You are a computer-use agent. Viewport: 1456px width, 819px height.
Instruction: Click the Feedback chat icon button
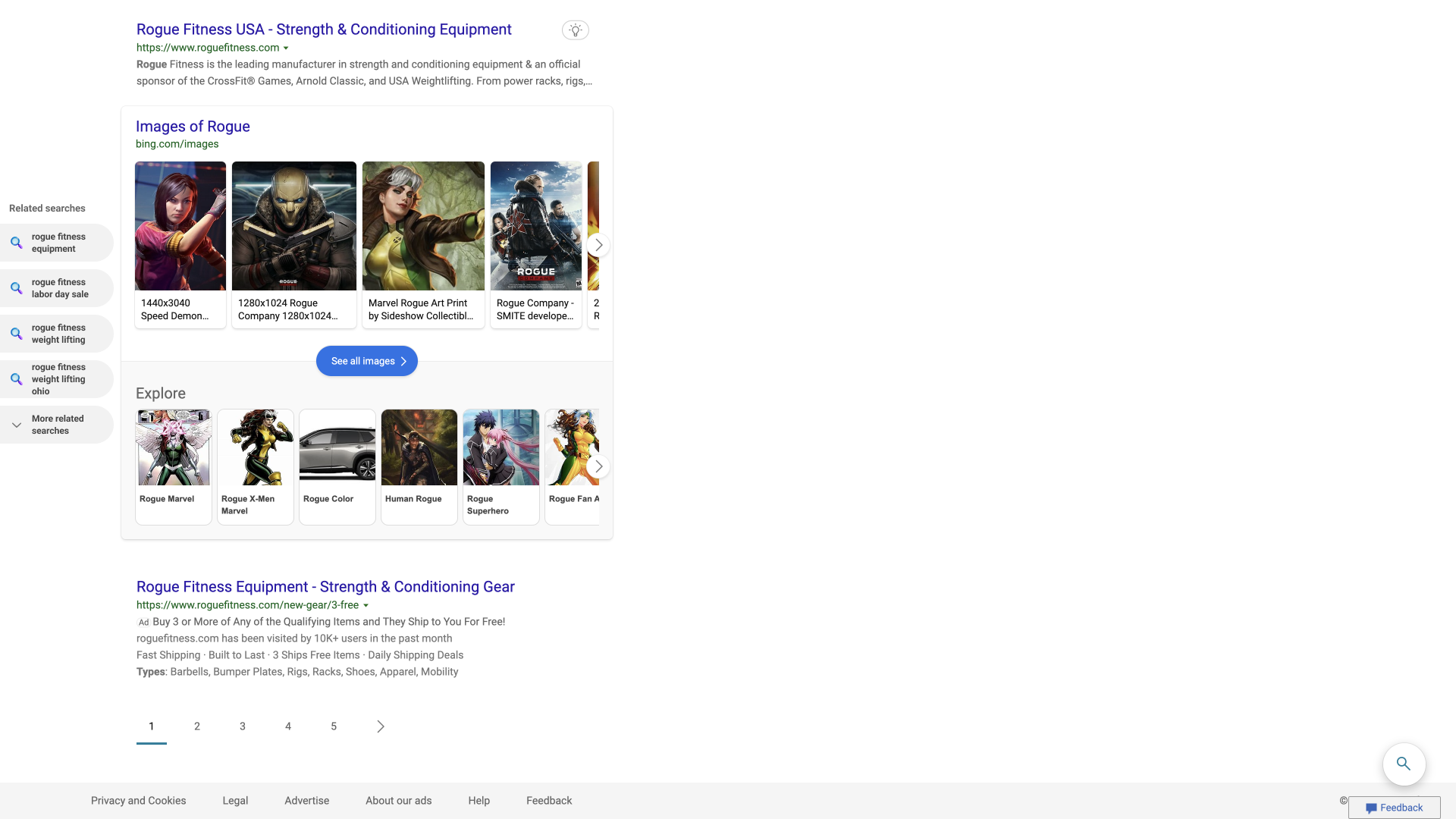(1394, 808)
